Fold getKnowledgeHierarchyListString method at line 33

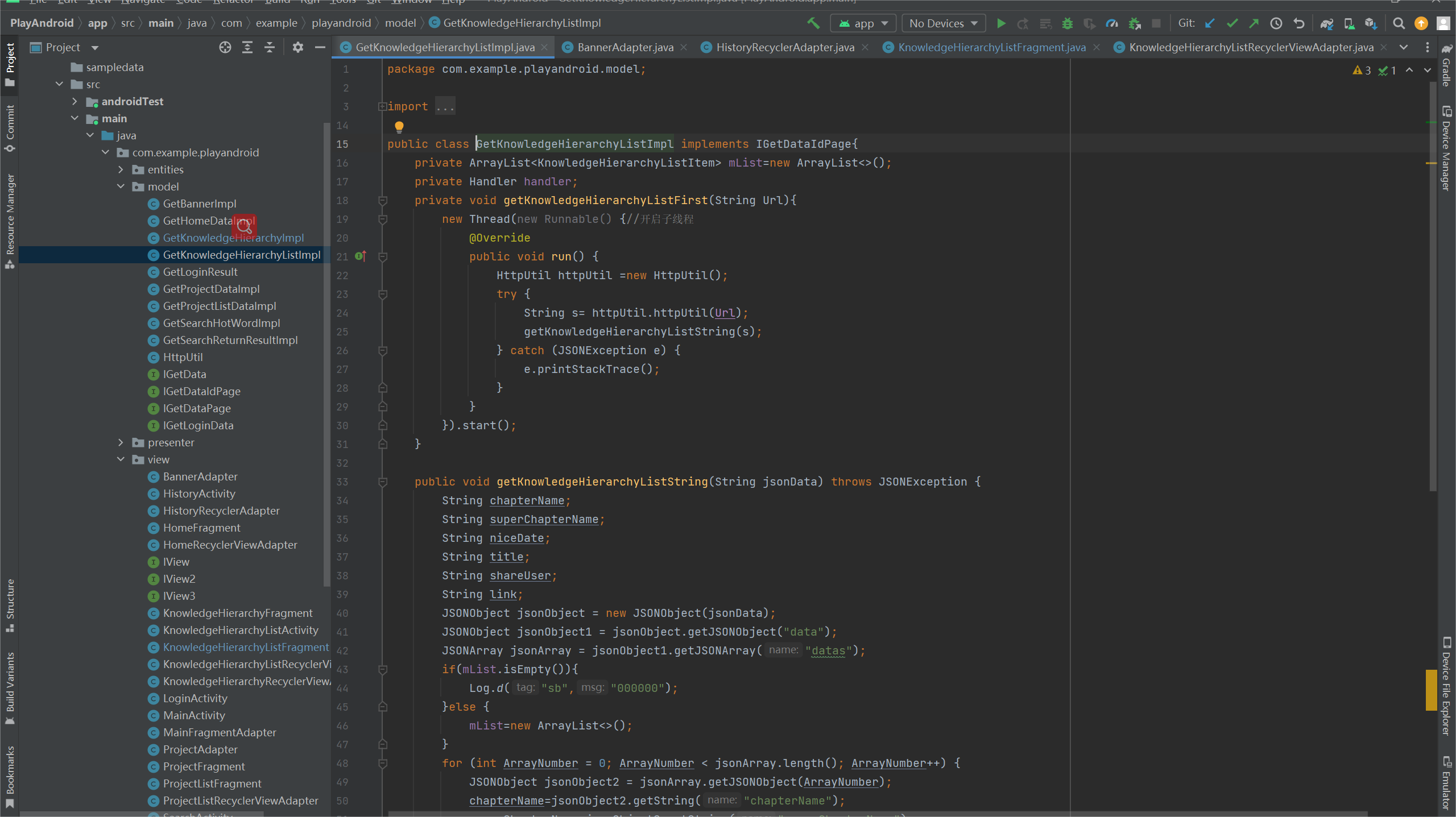tap(383, 482)
